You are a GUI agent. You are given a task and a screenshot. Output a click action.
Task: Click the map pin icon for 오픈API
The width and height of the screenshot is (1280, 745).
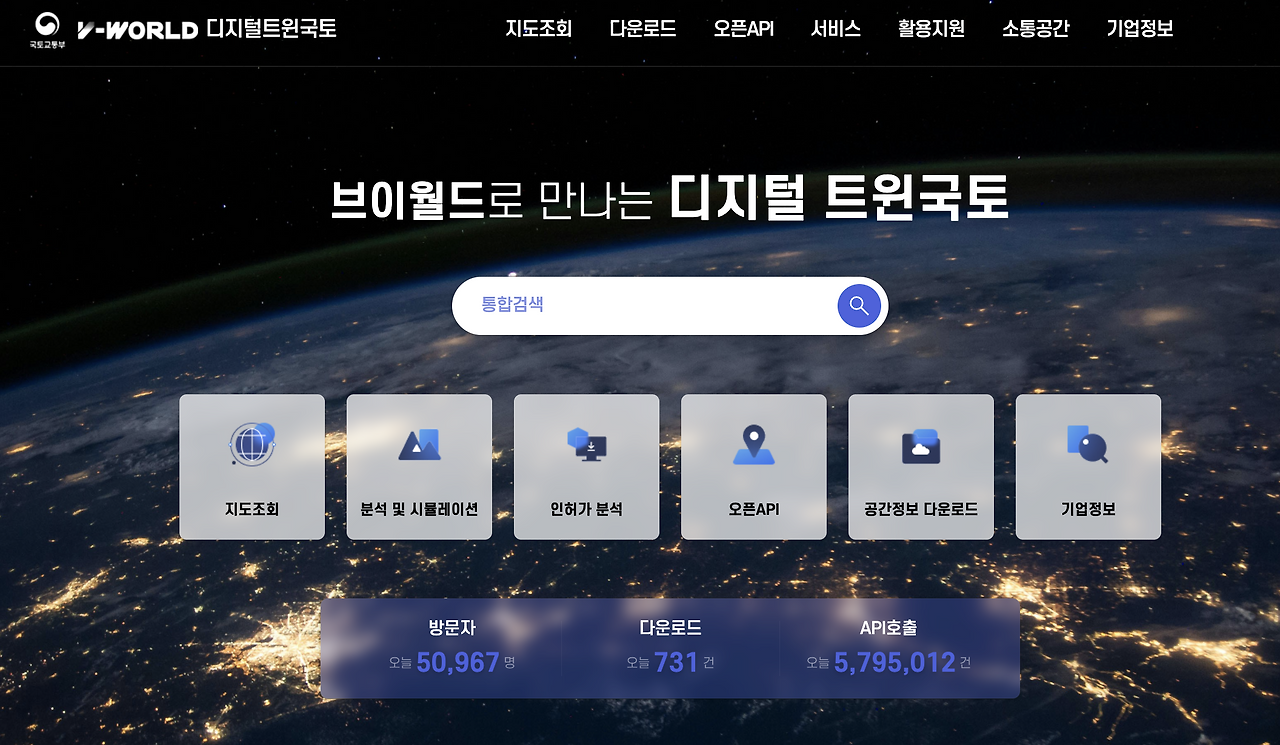tap(754, 444)
